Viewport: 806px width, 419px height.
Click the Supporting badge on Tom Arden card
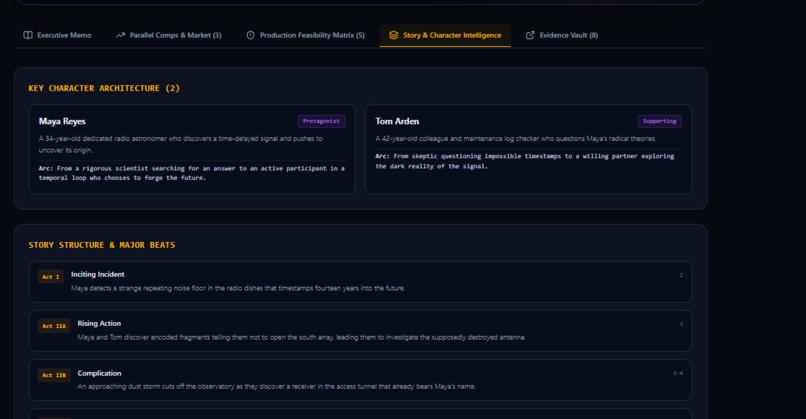point(660,121)
